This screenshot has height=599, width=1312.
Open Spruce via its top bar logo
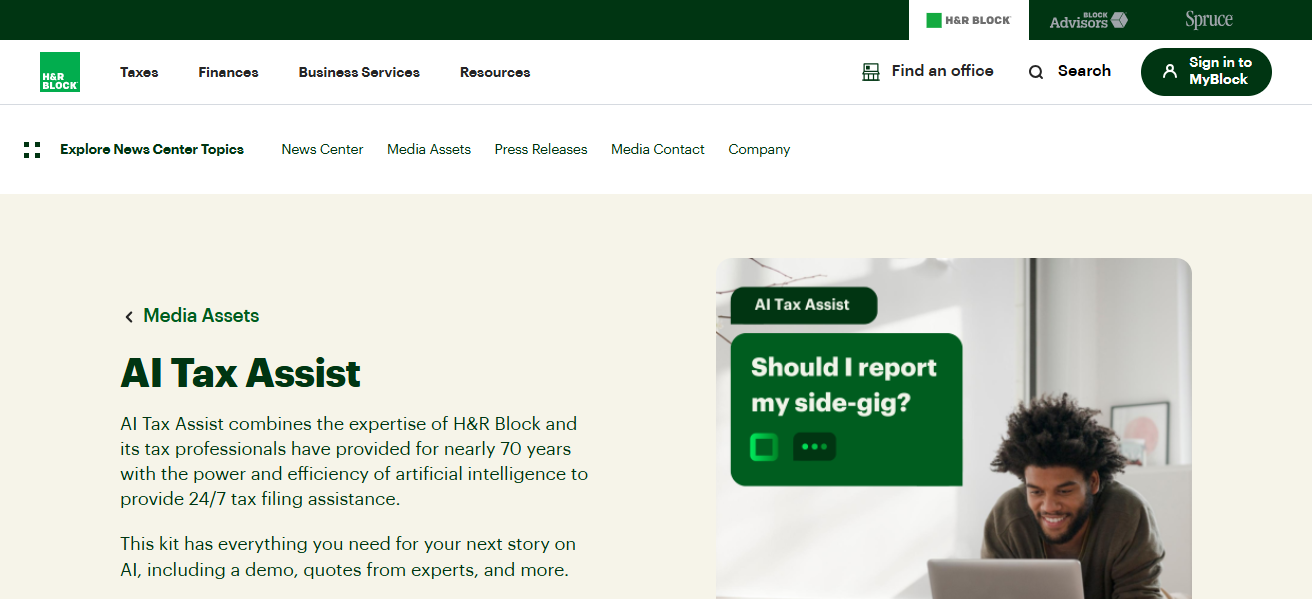[x=1207, y=19]
